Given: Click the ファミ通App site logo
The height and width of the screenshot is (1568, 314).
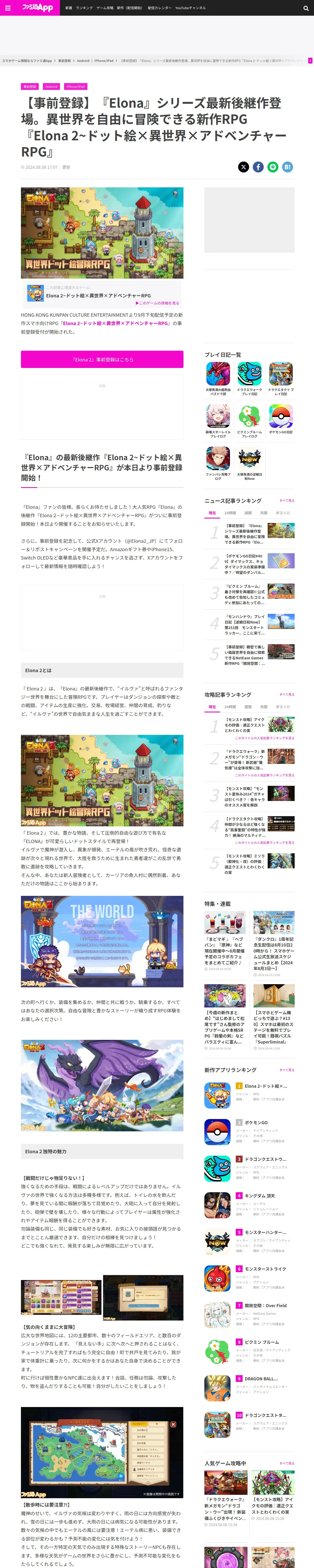Looking at the screenshot, I should coord(38,8).
